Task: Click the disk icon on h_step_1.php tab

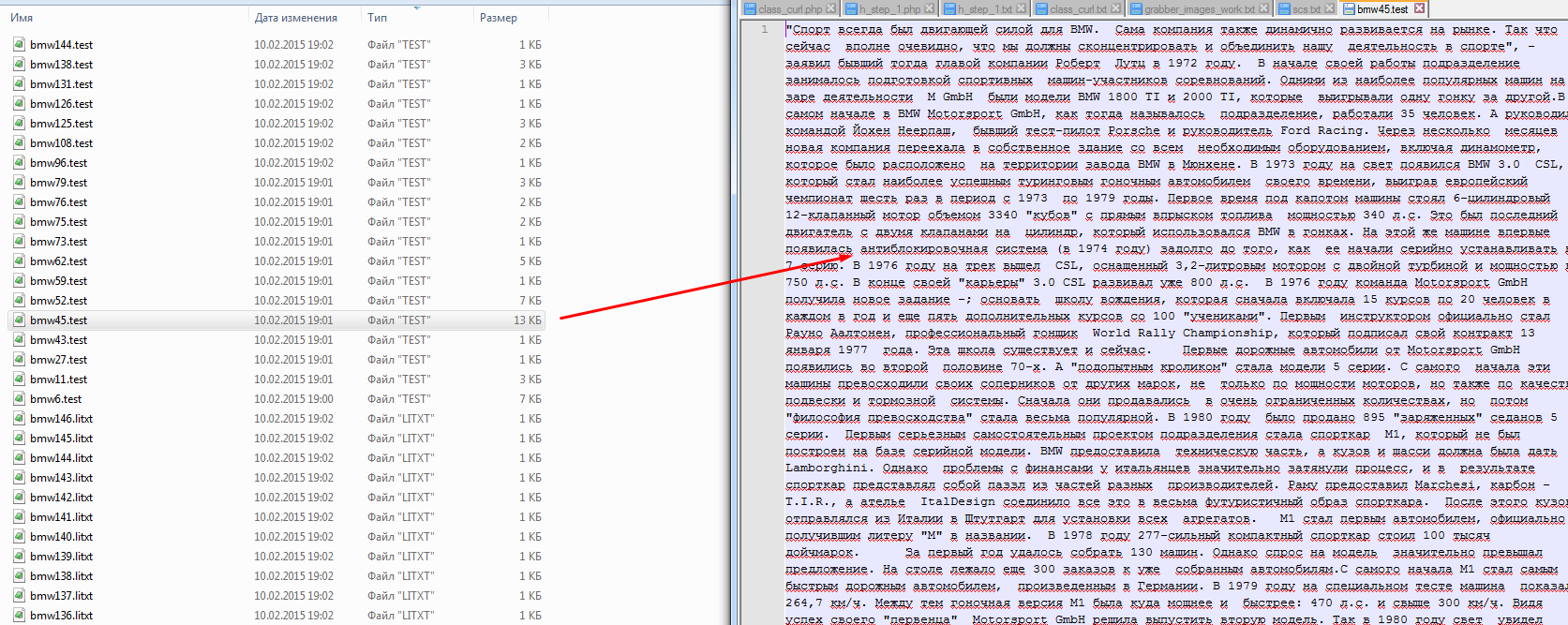Action: coord(852,8)
